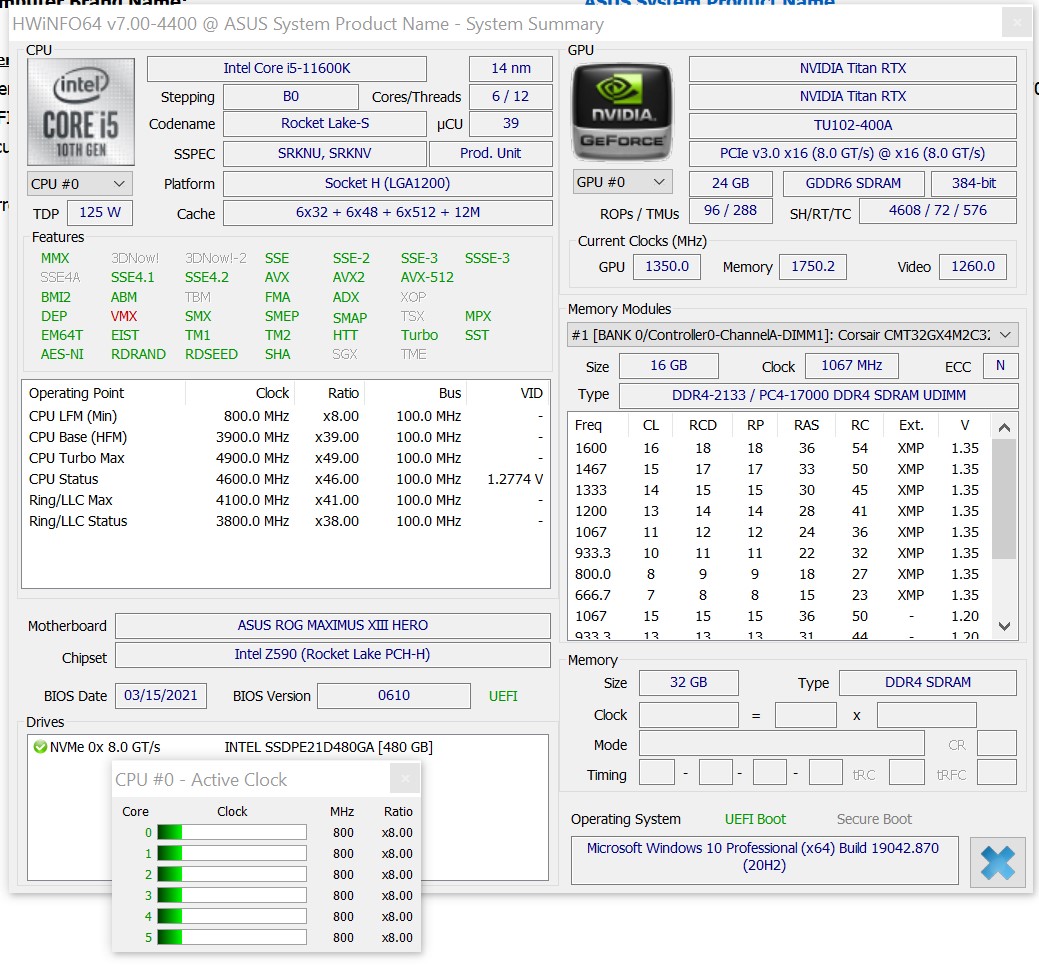Click the GDDR6 SDRAM field

(853, 184)
